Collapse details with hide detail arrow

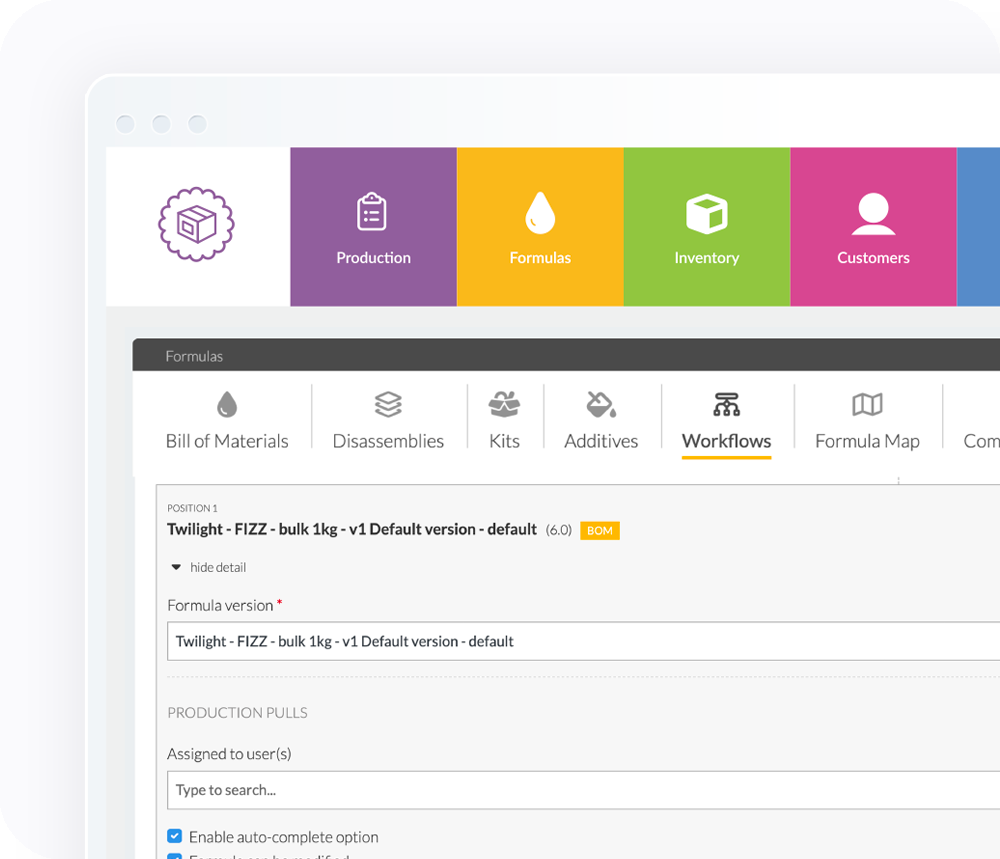(176, 567)
